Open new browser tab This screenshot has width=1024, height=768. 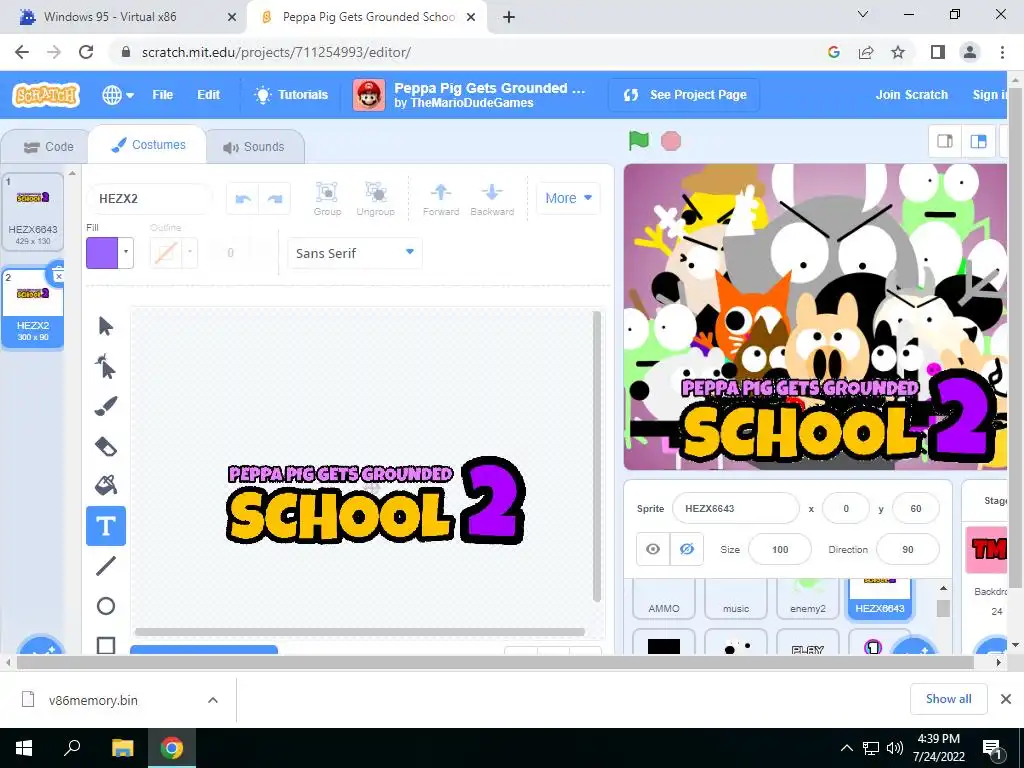509,17
